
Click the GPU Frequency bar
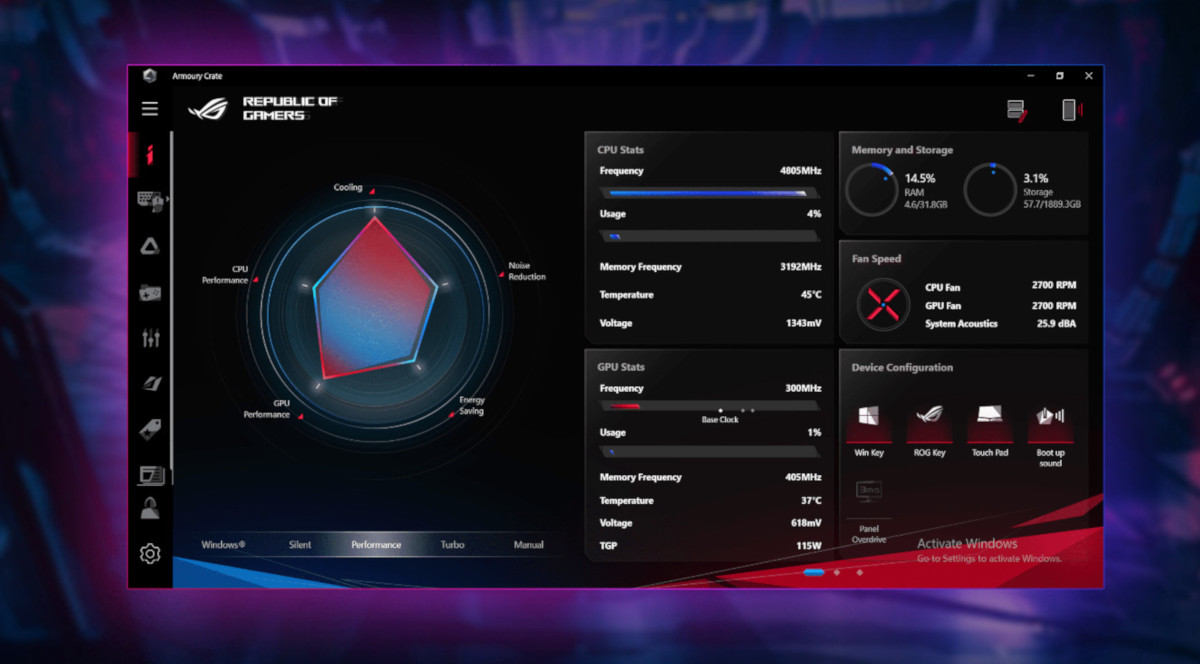coord(710,406)
